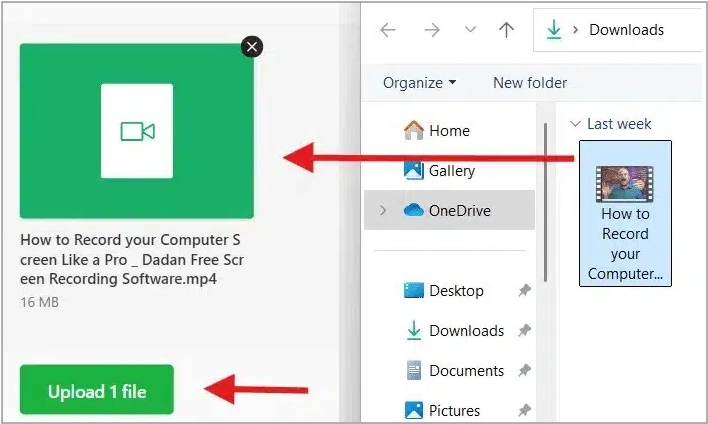Open the Organize dropdown menu
708x424 pixels.
pyautogui.click(x=419, y=83)
